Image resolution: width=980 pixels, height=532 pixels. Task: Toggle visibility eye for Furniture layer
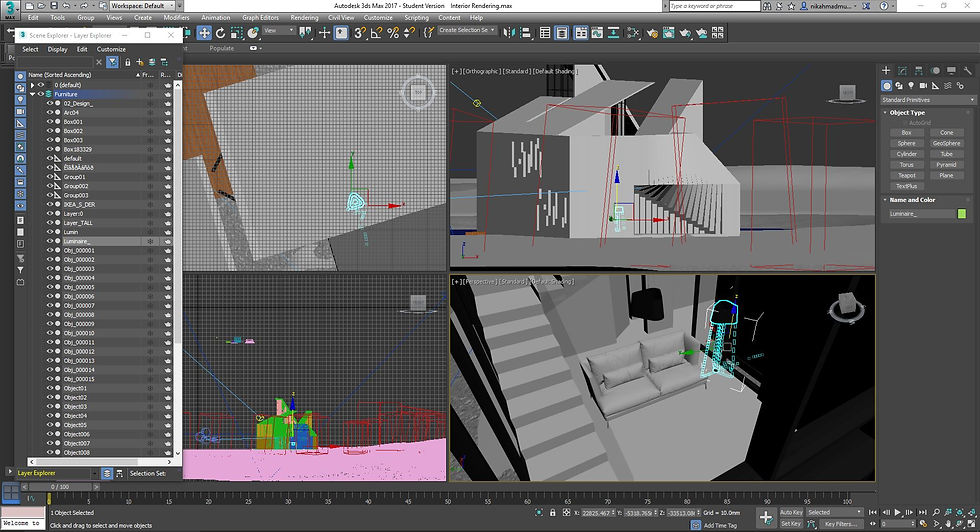tap(41, 94)
